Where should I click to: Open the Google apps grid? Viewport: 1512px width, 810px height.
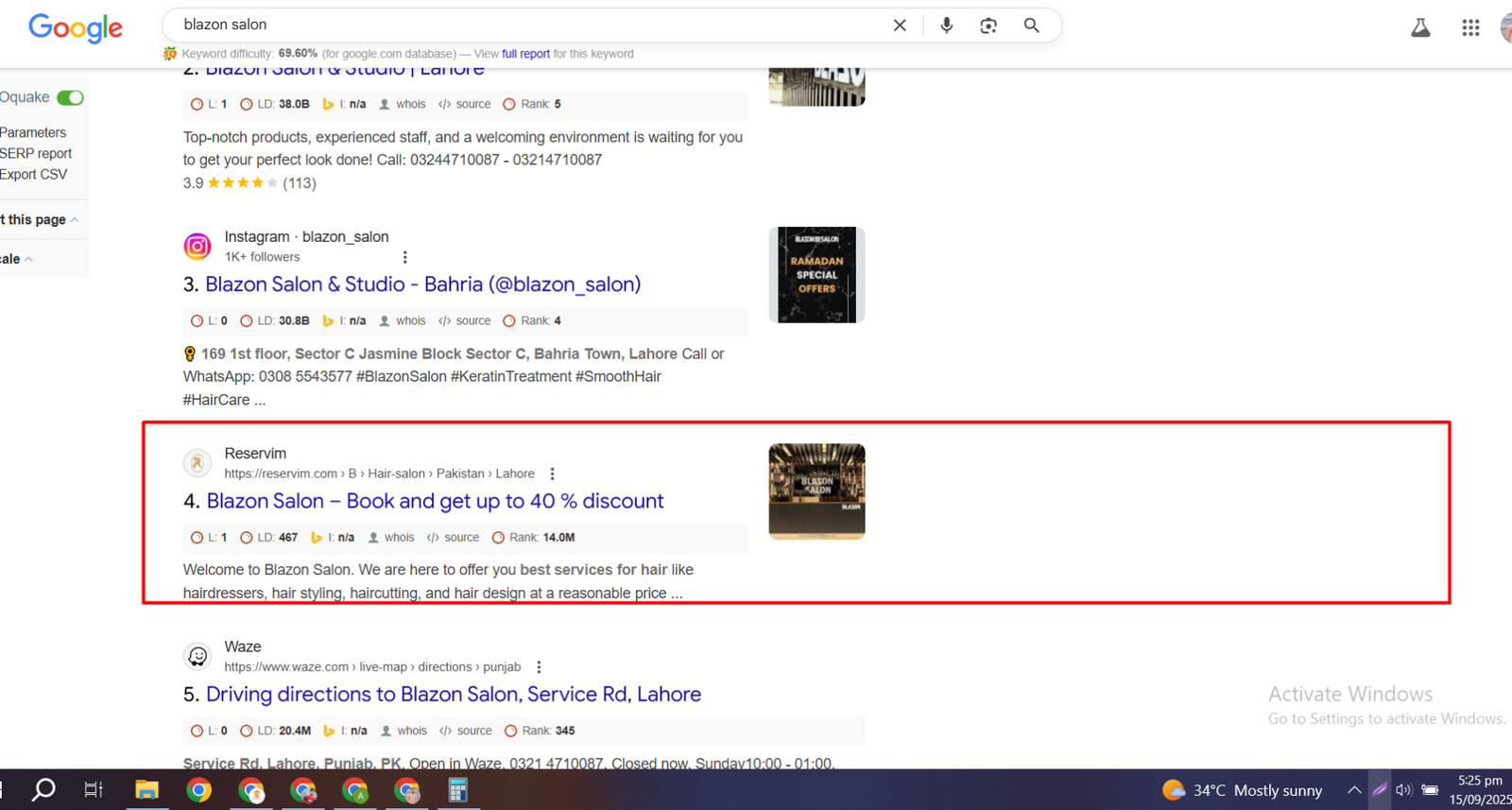(1470, 27)
